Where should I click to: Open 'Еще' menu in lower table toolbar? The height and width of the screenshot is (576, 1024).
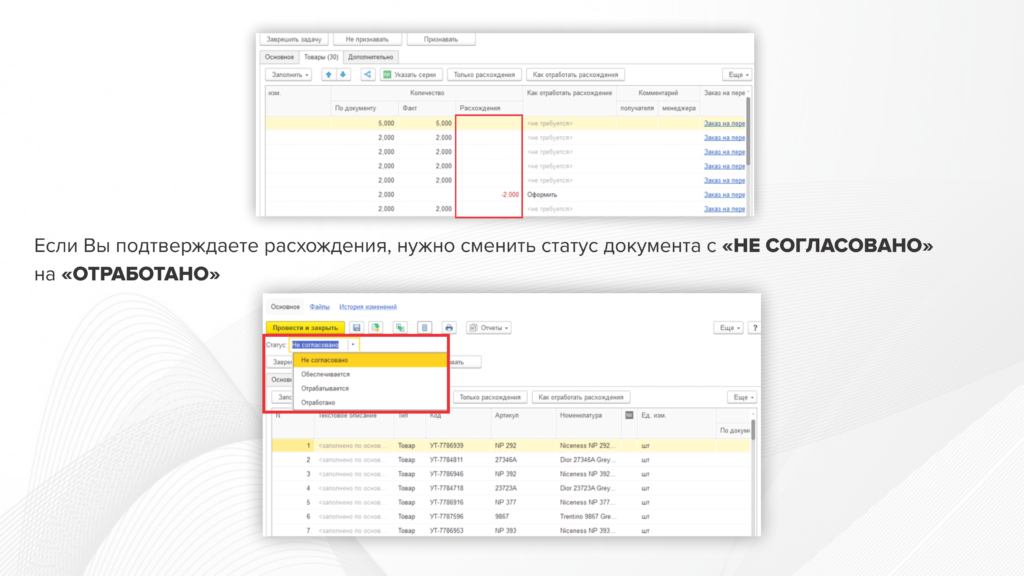[742, 397]
